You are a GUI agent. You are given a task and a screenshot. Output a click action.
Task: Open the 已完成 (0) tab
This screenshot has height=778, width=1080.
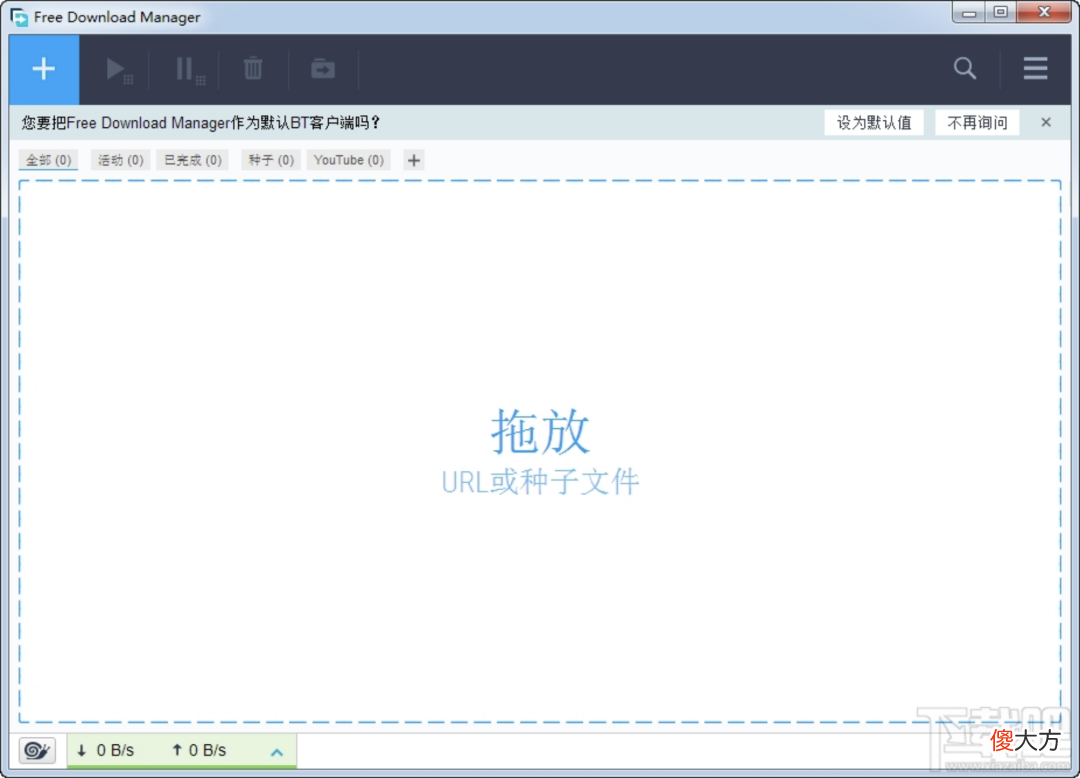(x=193, y=160)
